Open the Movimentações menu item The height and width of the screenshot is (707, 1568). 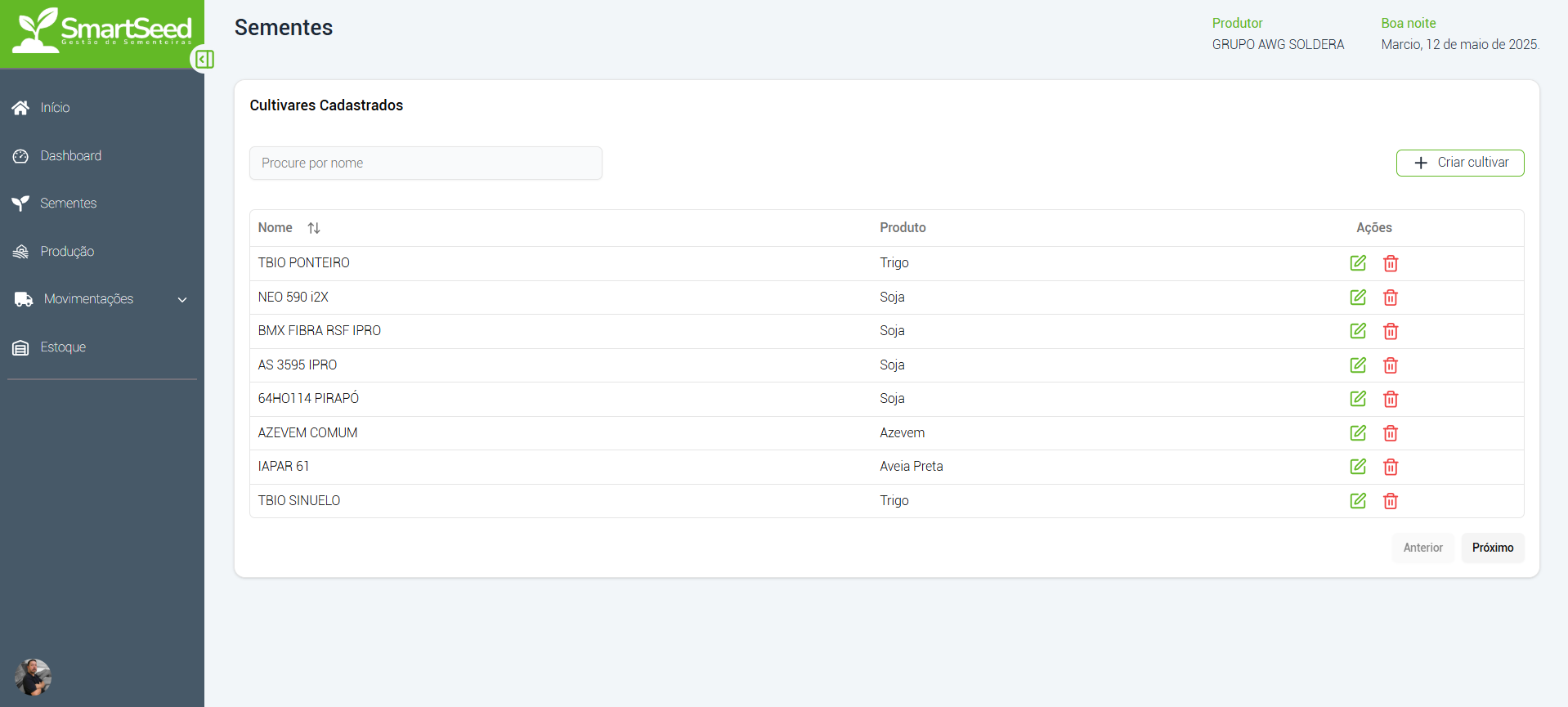pos(88,299)
